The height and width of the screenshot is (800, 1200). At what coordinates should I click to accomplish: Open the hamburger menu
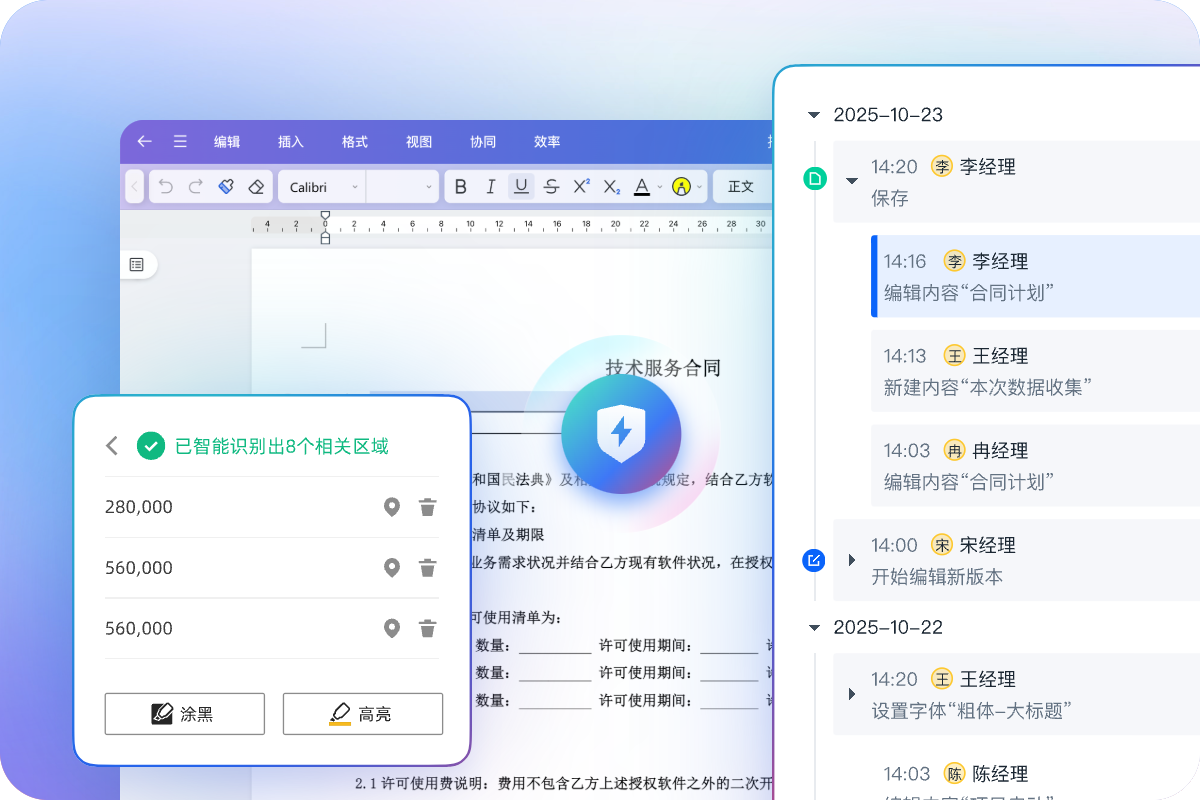pyautogui.click(x=180, y=142)
